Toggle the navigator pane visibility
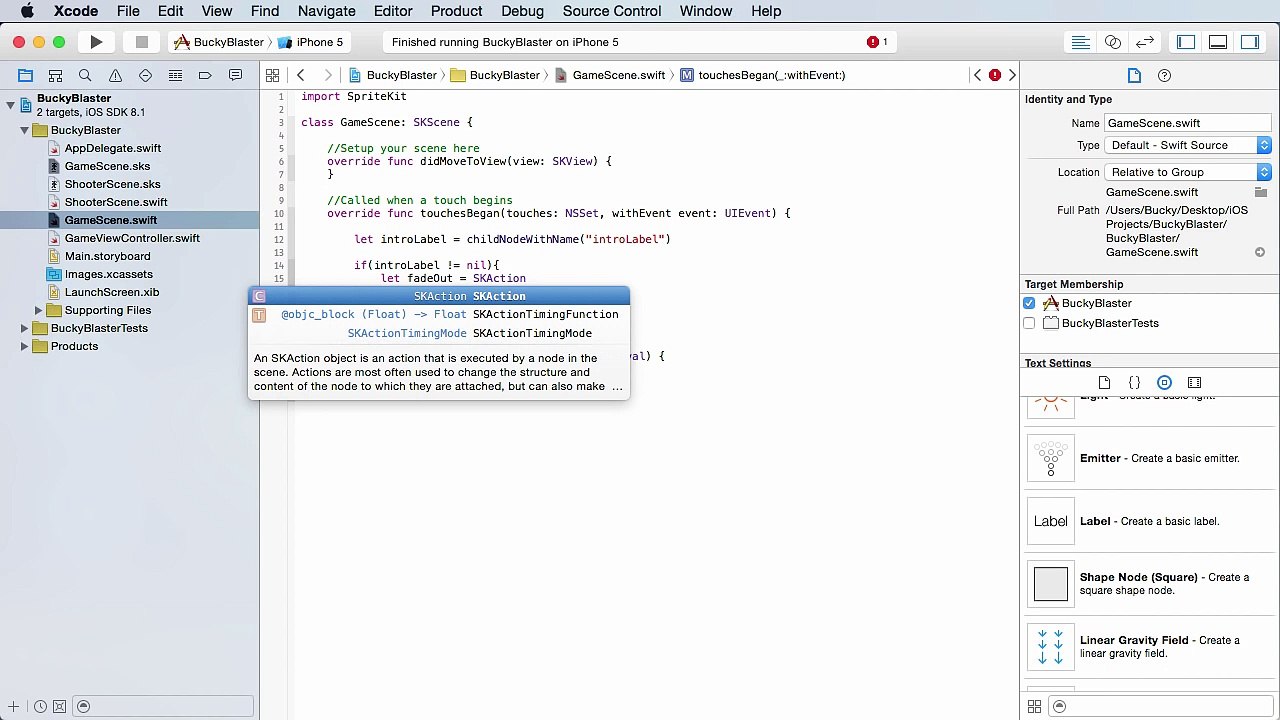This screenshot has height=720, width=1280. point(1186,42)
